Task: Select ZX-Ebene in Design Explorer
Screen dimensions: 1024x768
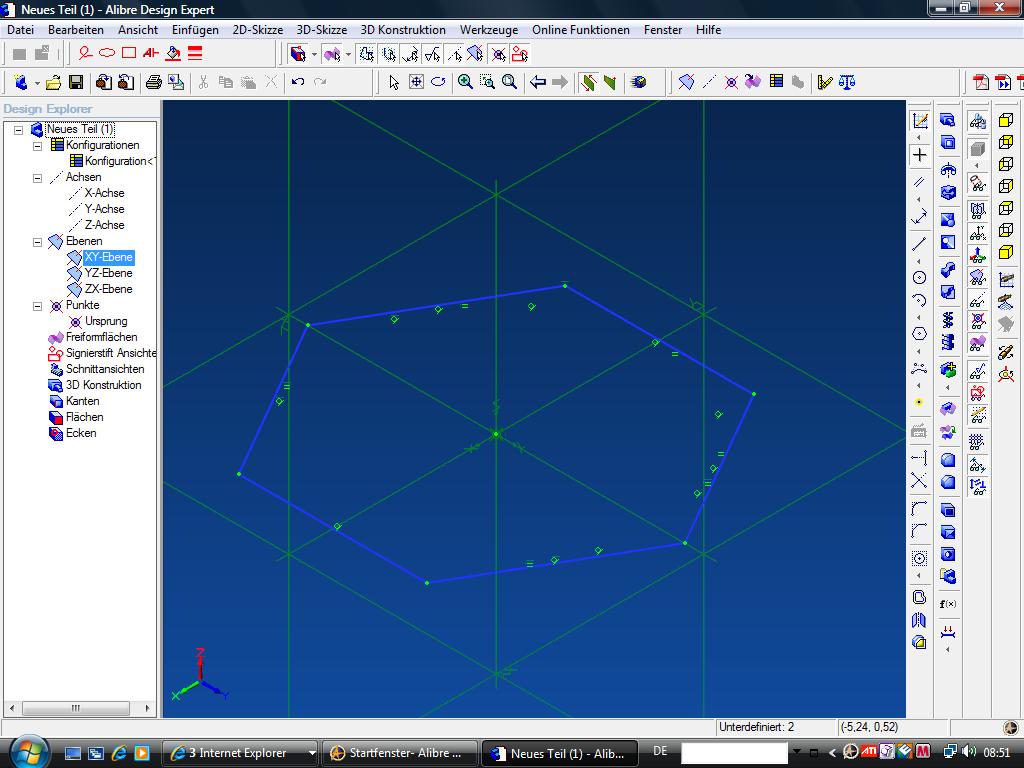Action: (108, 289)
